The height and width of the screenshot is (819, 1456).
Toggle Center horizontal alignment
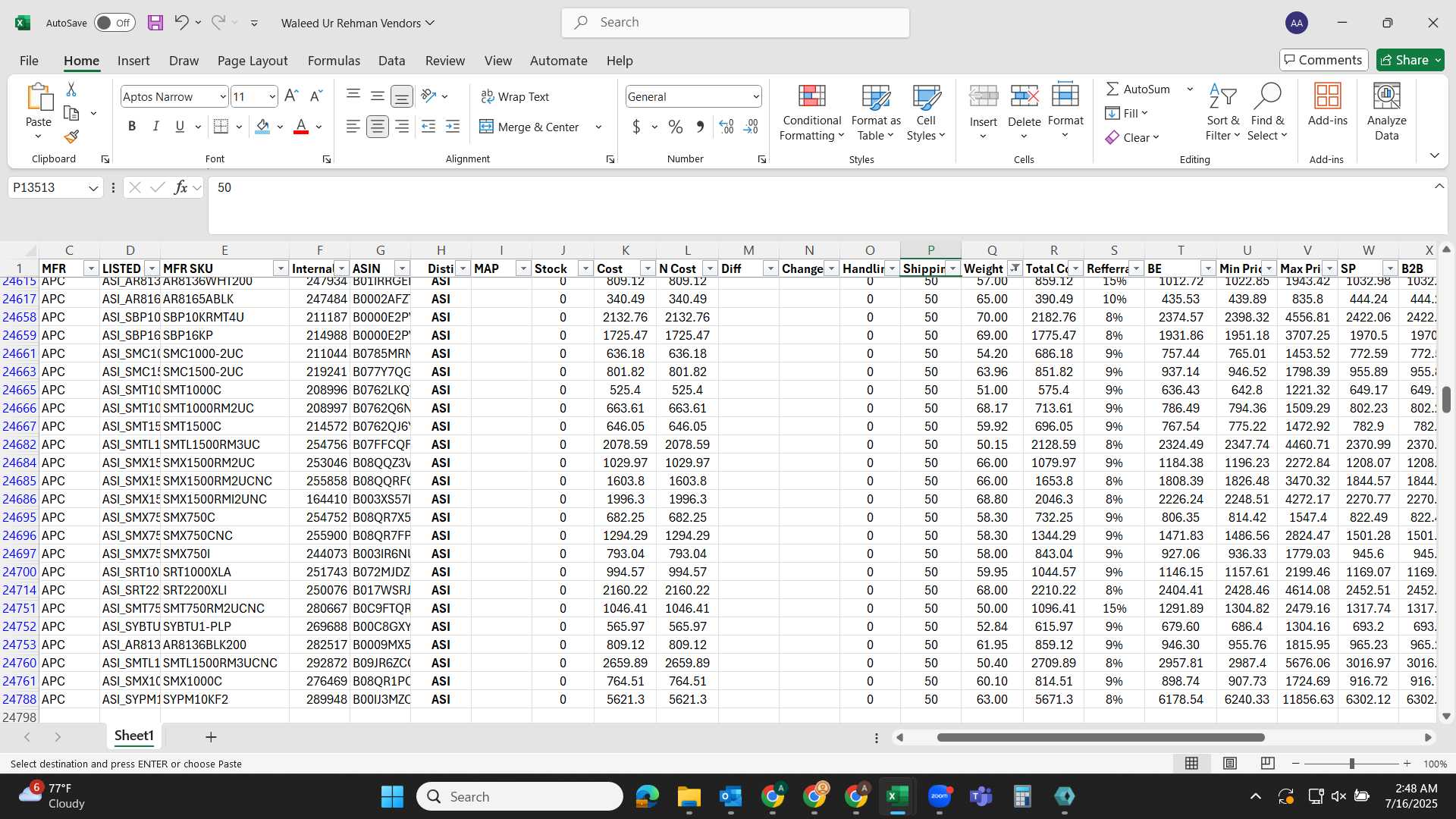(378, 127)
